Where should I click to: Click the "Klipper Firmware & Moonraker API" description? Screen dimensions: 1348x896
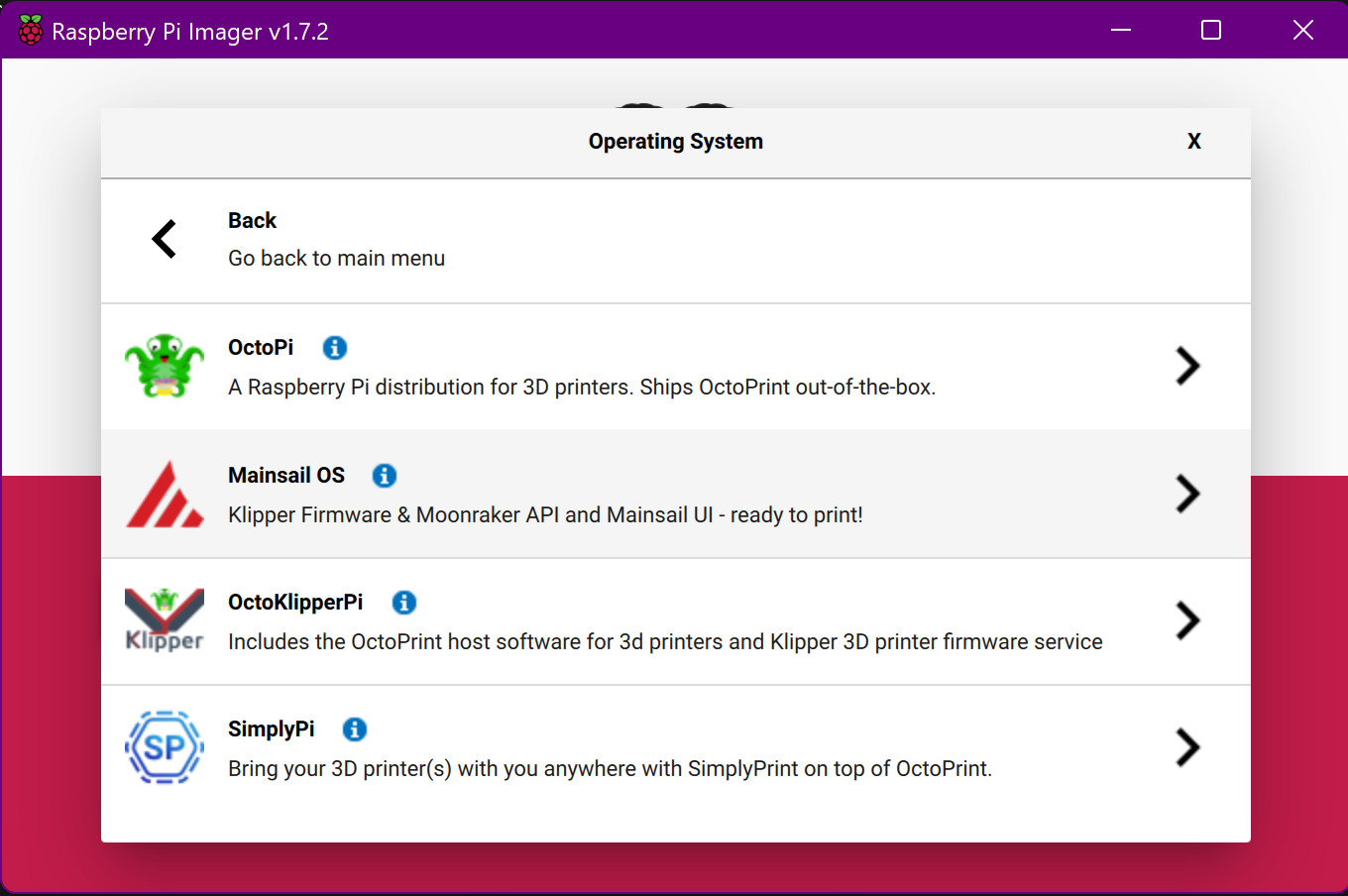[x=545, y=515]
